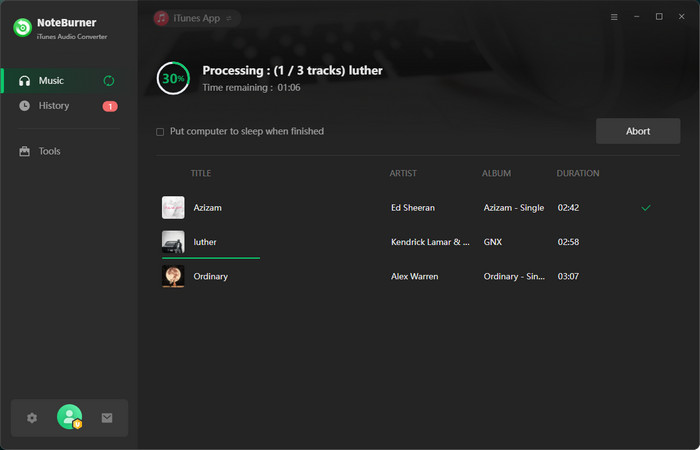Click the 30% progress circle

point(173,78)
